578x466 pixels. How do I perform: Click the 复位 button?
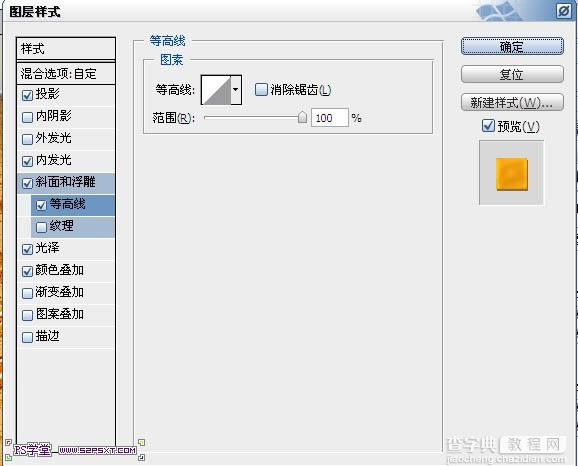[x=512, y=74]
